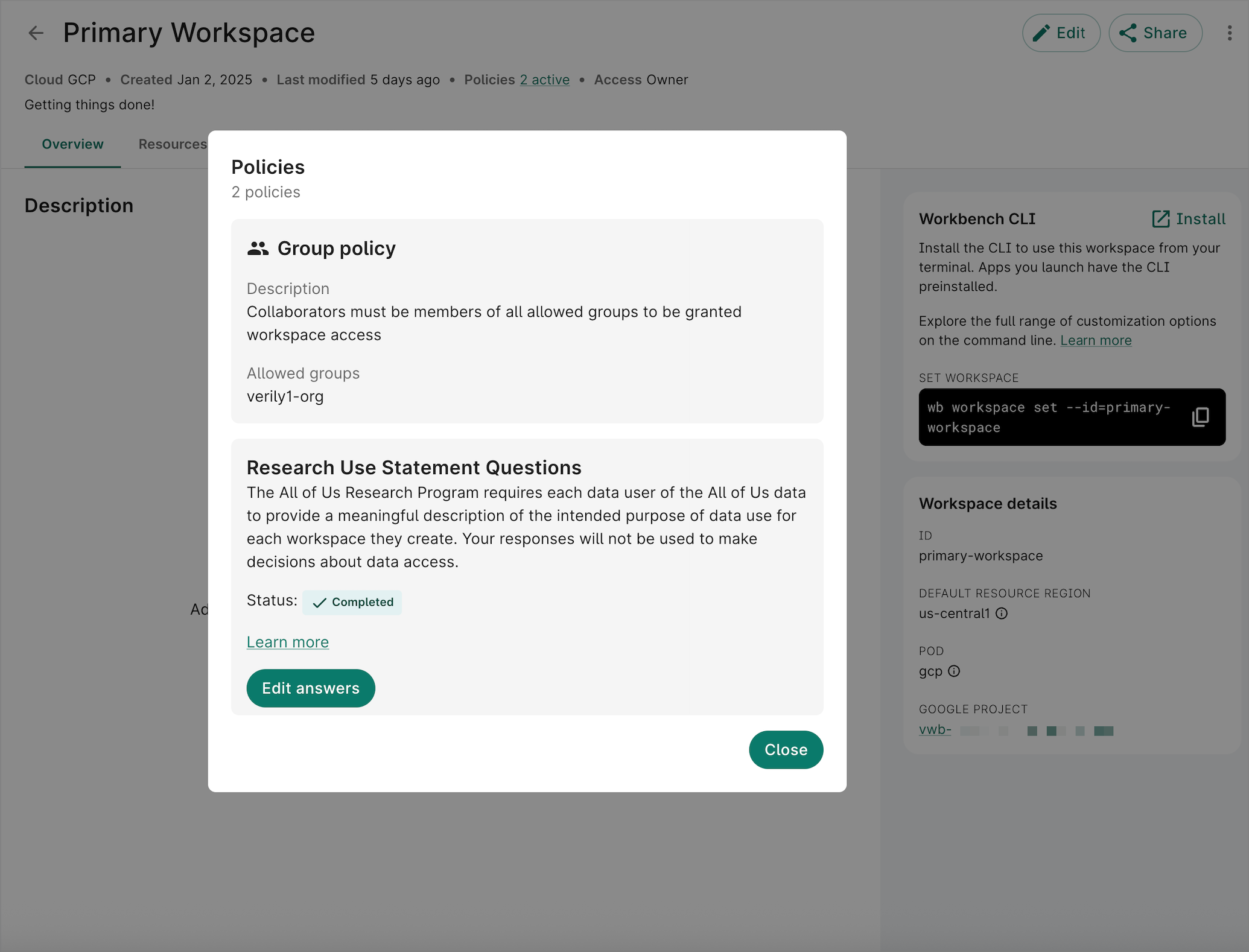Open the Learn more link under Status
This screenshot has height=952, width=1249.
[x=287, y=642]
